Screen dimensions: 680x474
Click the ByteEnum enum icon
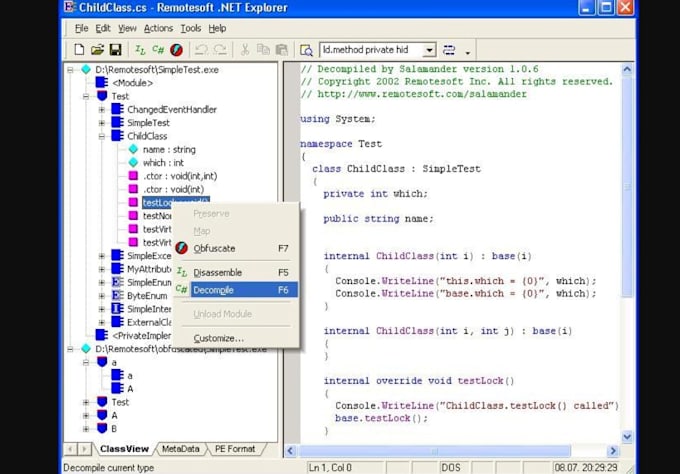118,296
